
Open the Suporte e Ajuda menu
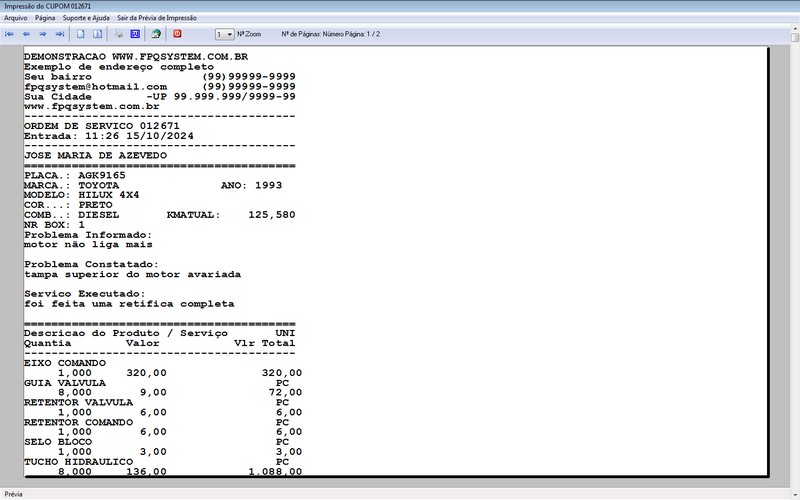pyautogui.click(x=87, y=18)
